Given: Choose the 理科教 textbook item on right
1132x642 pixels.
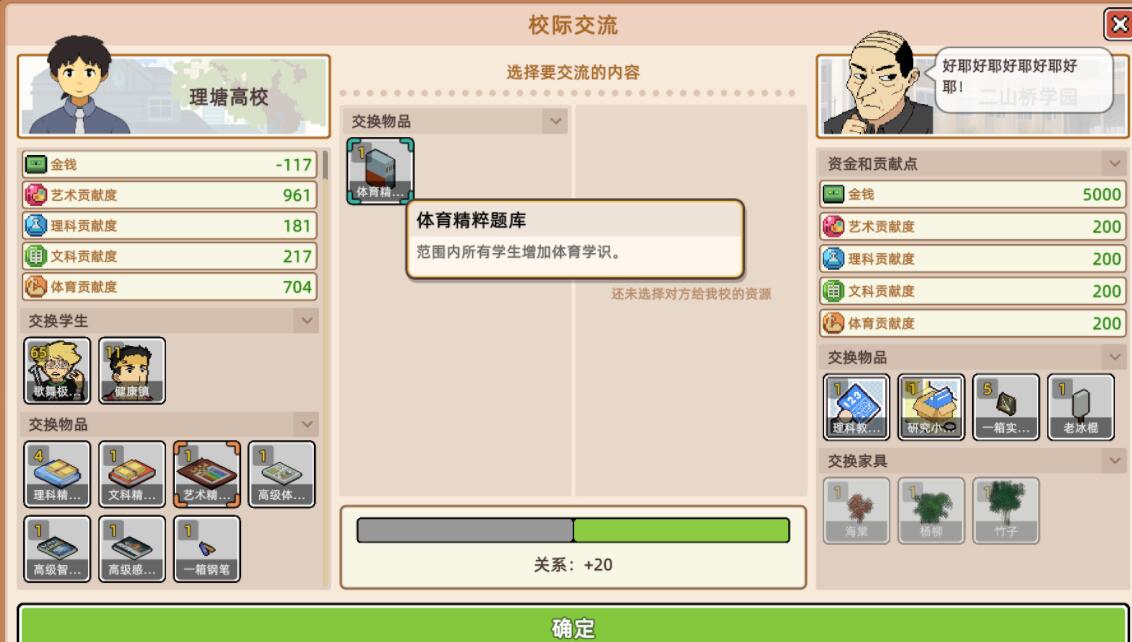Looking at the screenshot, I should click(856, 407).
